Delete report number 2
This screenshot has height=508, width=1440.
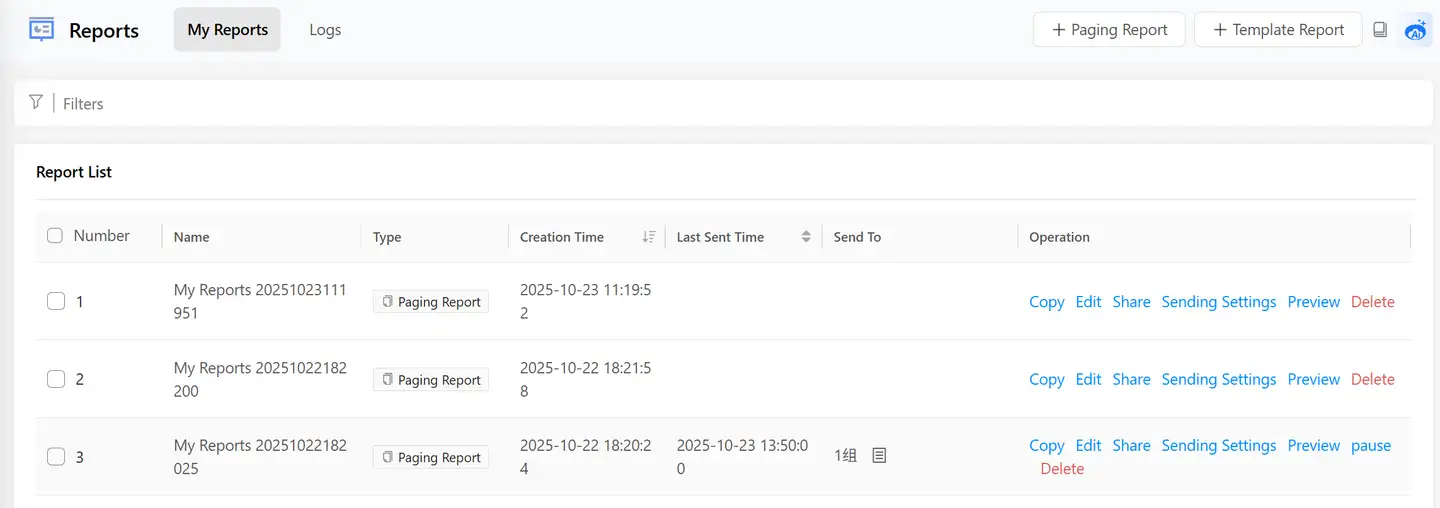(x=1372, y=380)
